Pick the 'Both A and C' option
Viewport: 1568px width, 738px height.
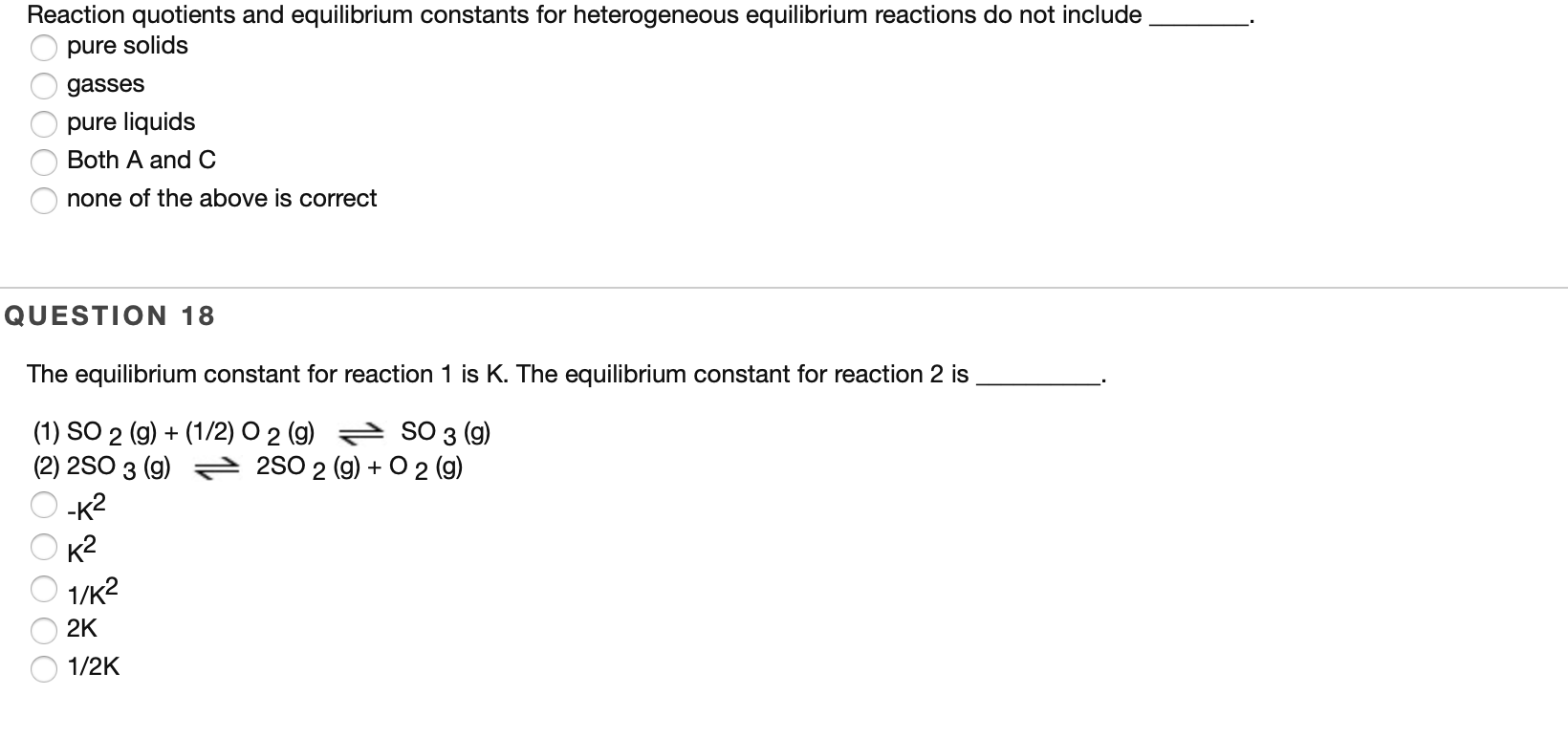point(44,163)
